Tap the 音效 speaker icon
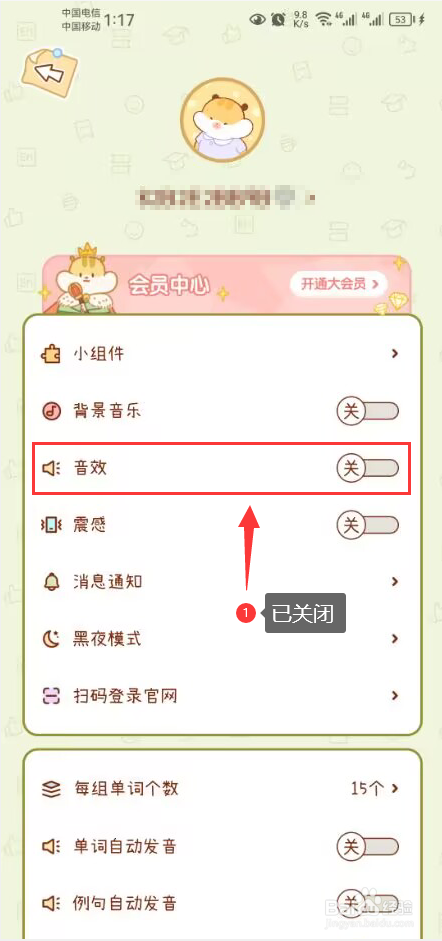Screen dimensions: 442x941 (x=51, y=468)
